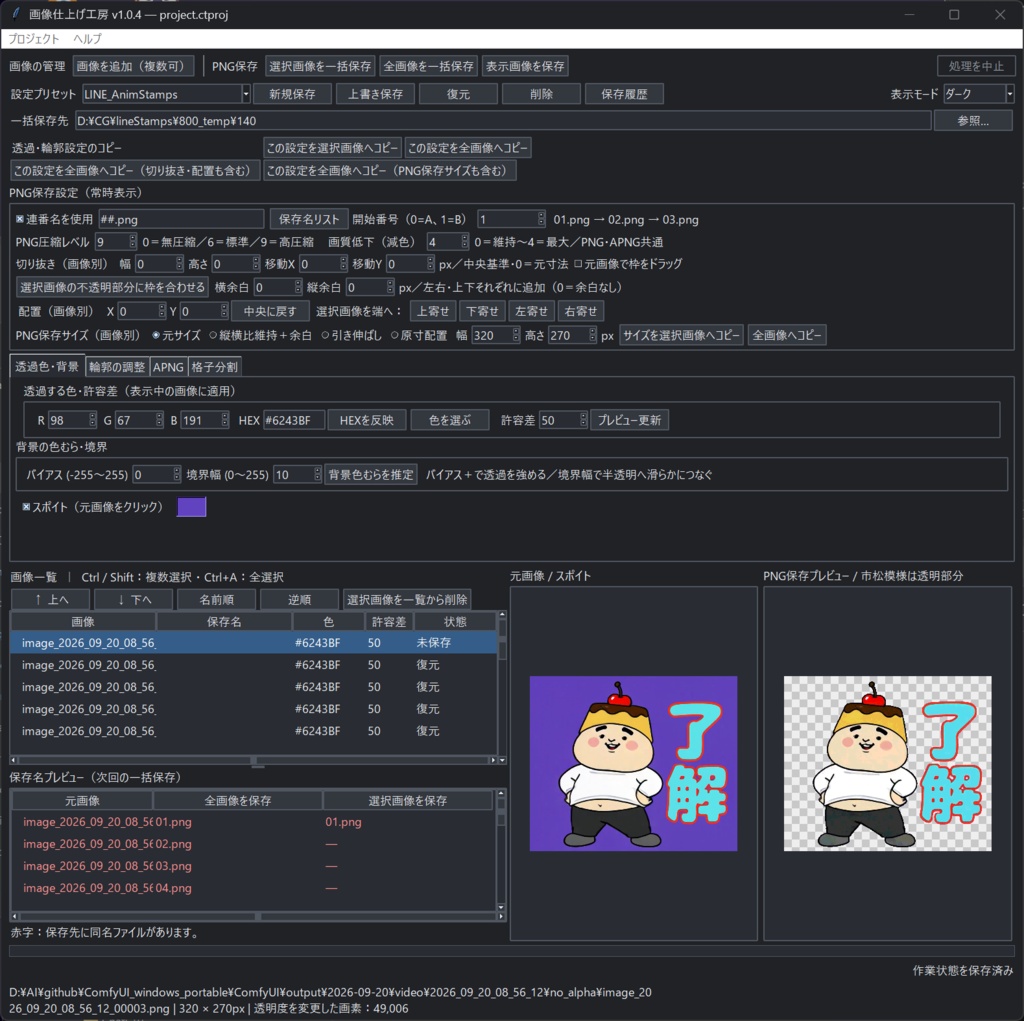The image size is (1024, 1021).
Task: Click 名前順 sort button
Action: 217,600
